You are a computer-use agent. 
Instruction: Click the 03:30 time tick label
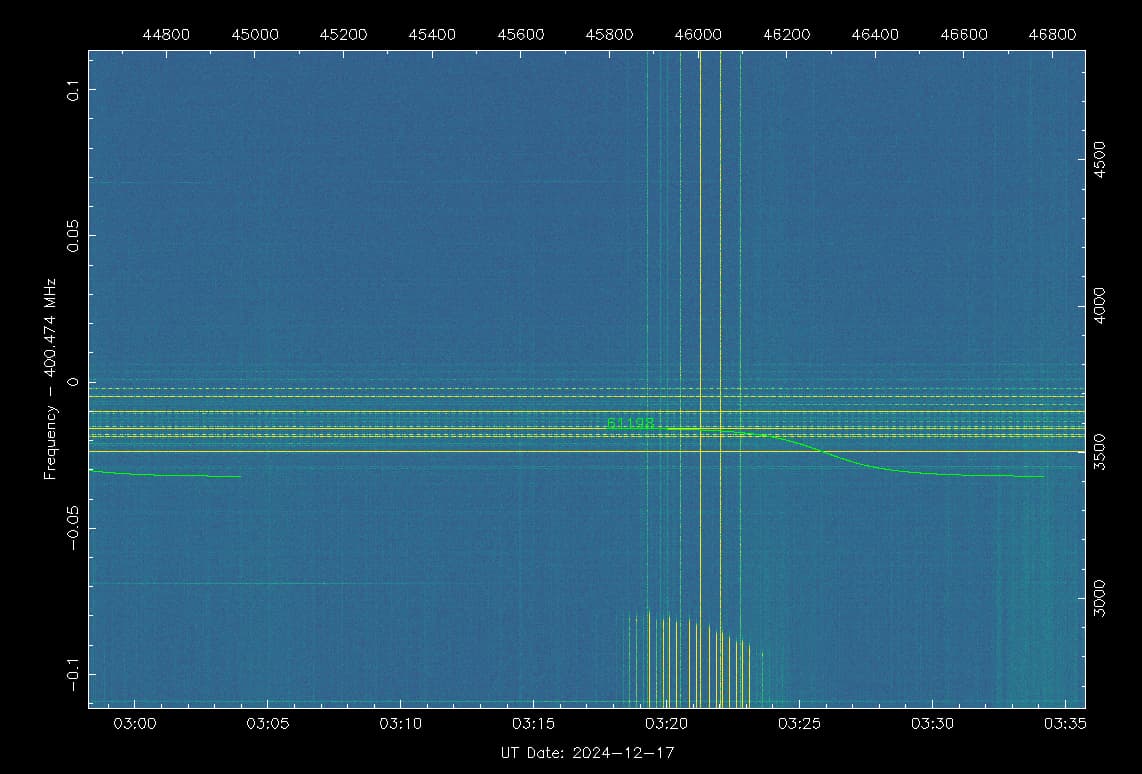(932, 724)
